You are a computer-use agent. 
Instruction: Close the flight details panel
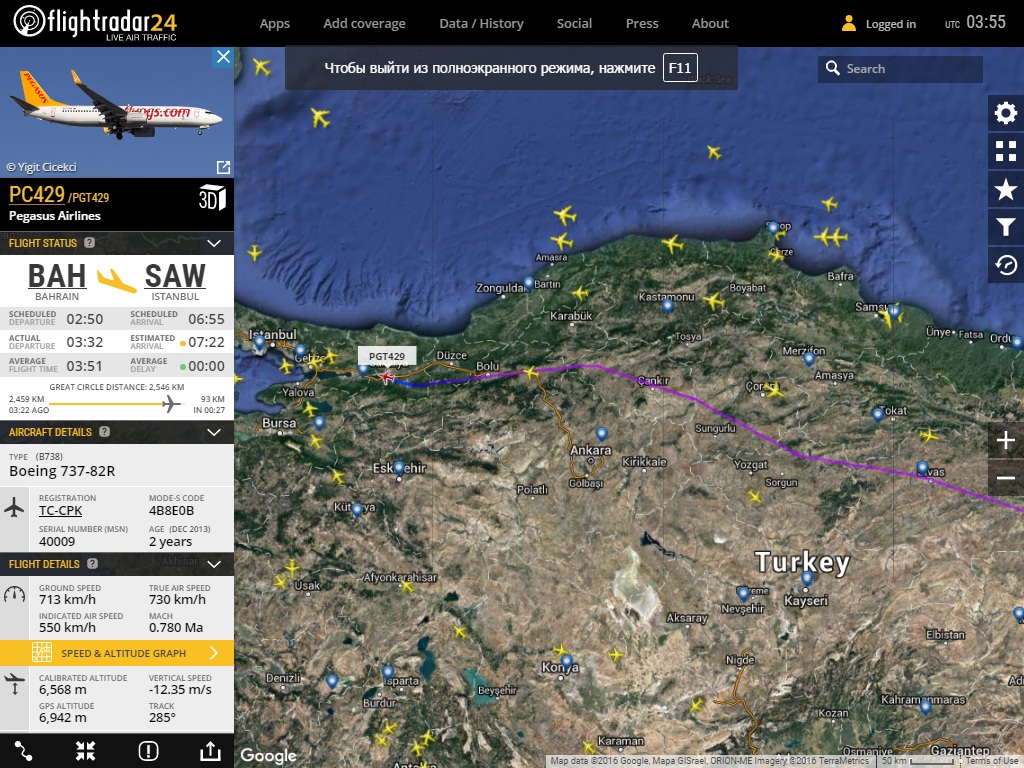223,57
